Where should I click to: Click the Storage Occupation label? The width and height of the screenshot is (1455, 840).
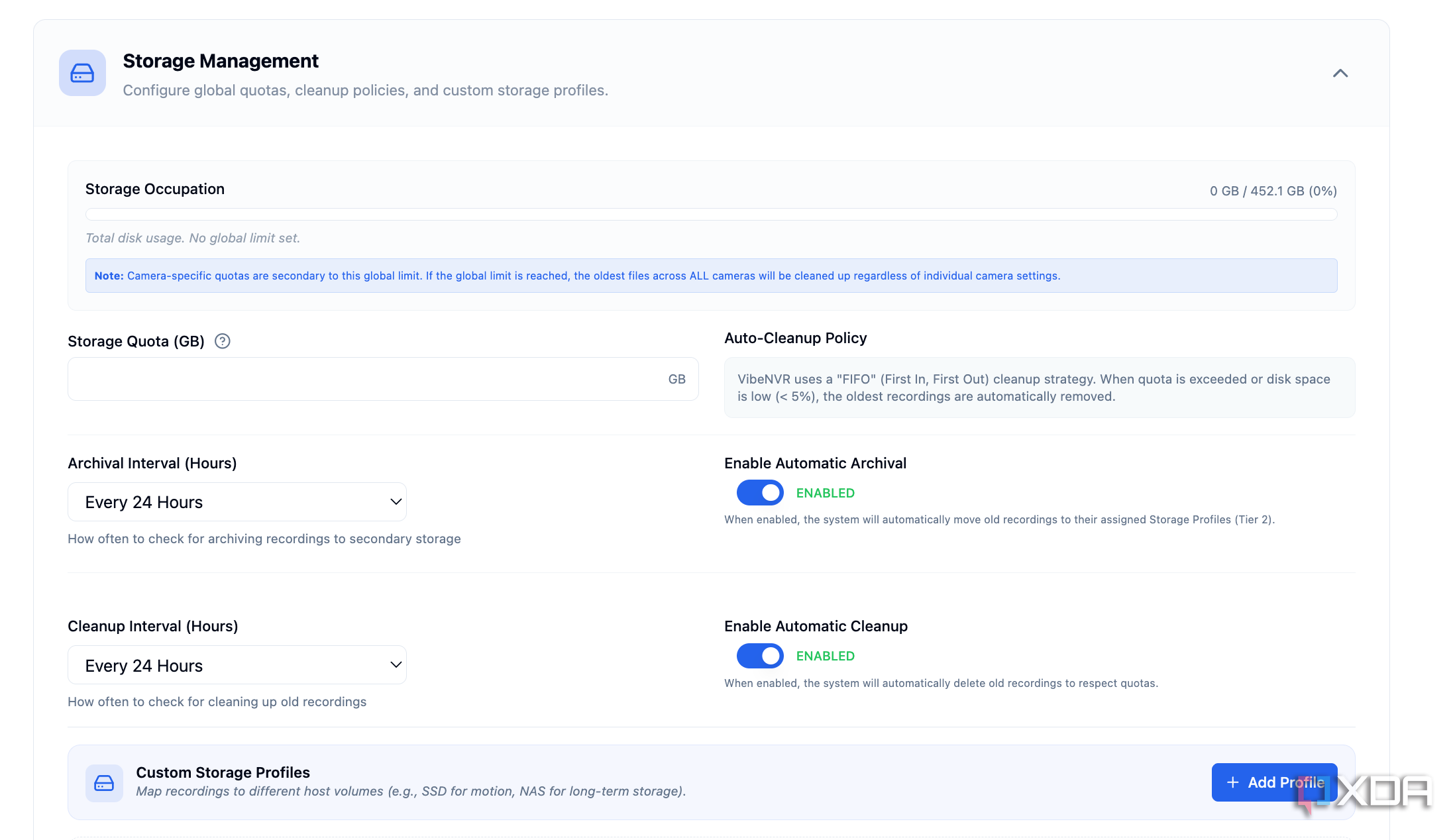click(155, 189)
